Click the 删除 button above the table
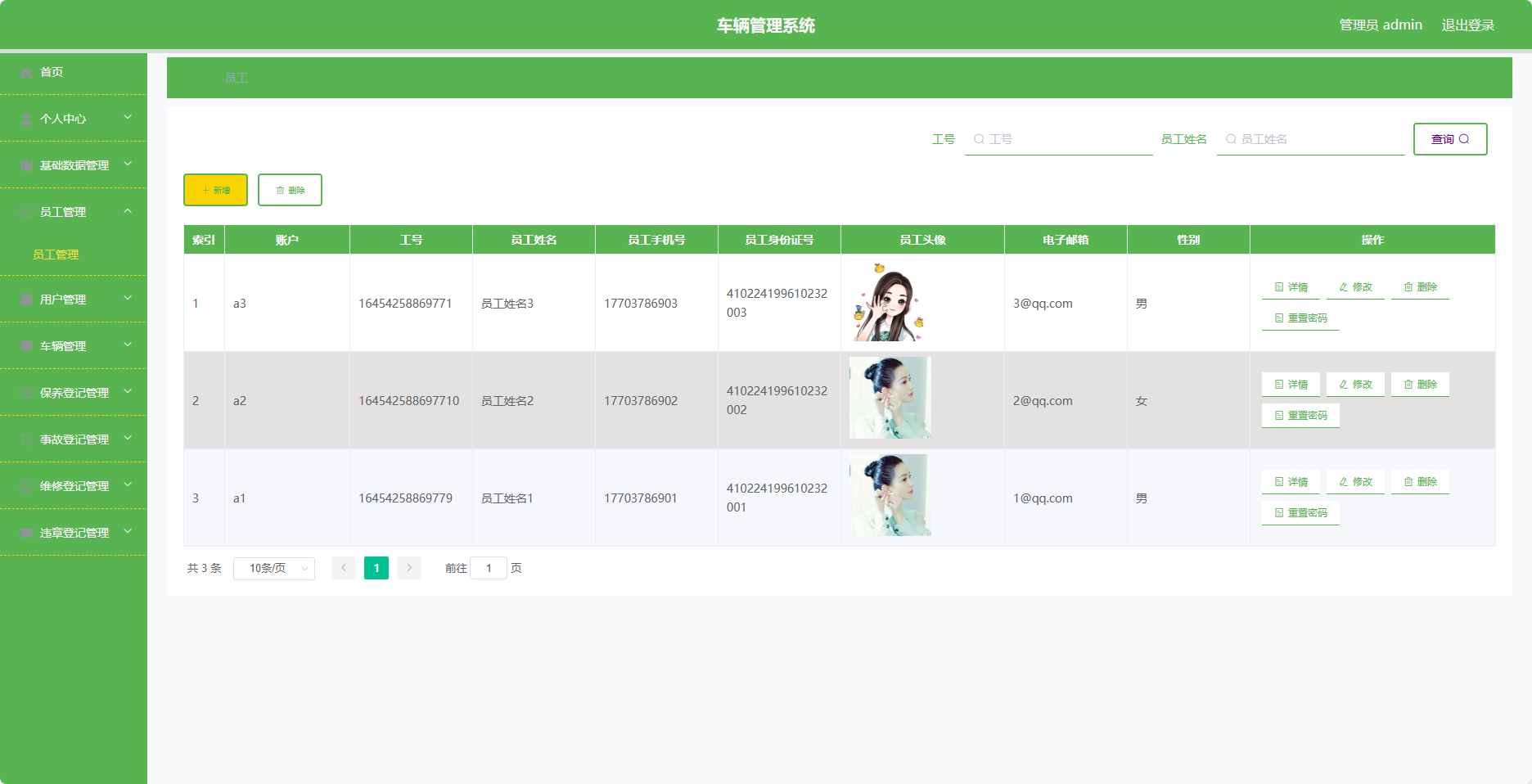This screenshot has height=784, width=1532. tap(290, 190)
